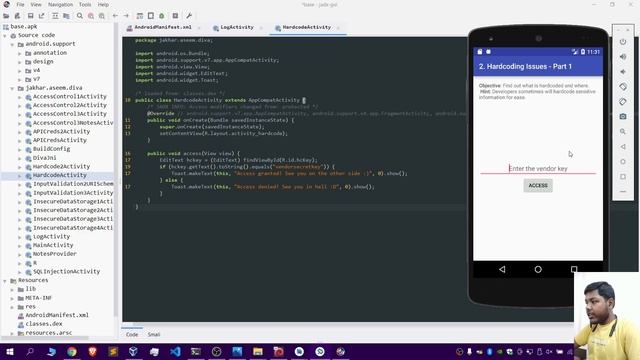
Task: Switch to the AndroidManifest.xml tab
Action: pos(163,27)
